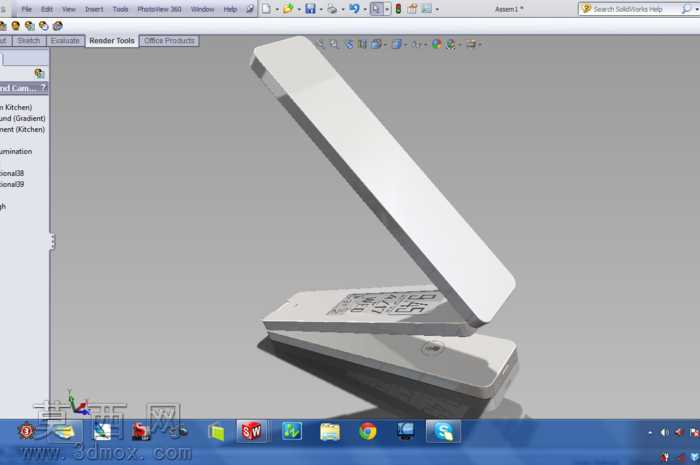This screenshot has height=465, width=700.
Task: Click the second render sphere icon
Action: tap(16, 26)
